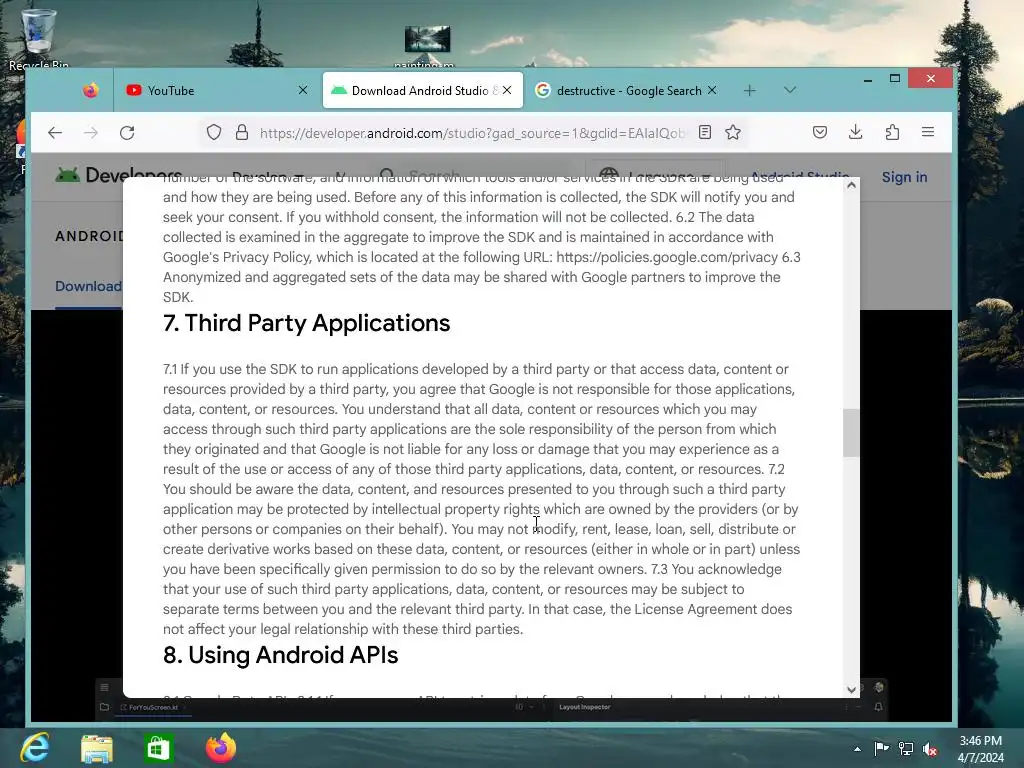Click the heading 8. Using Android APIs
The image size is (1024, 768).
[x=280, y=655]
